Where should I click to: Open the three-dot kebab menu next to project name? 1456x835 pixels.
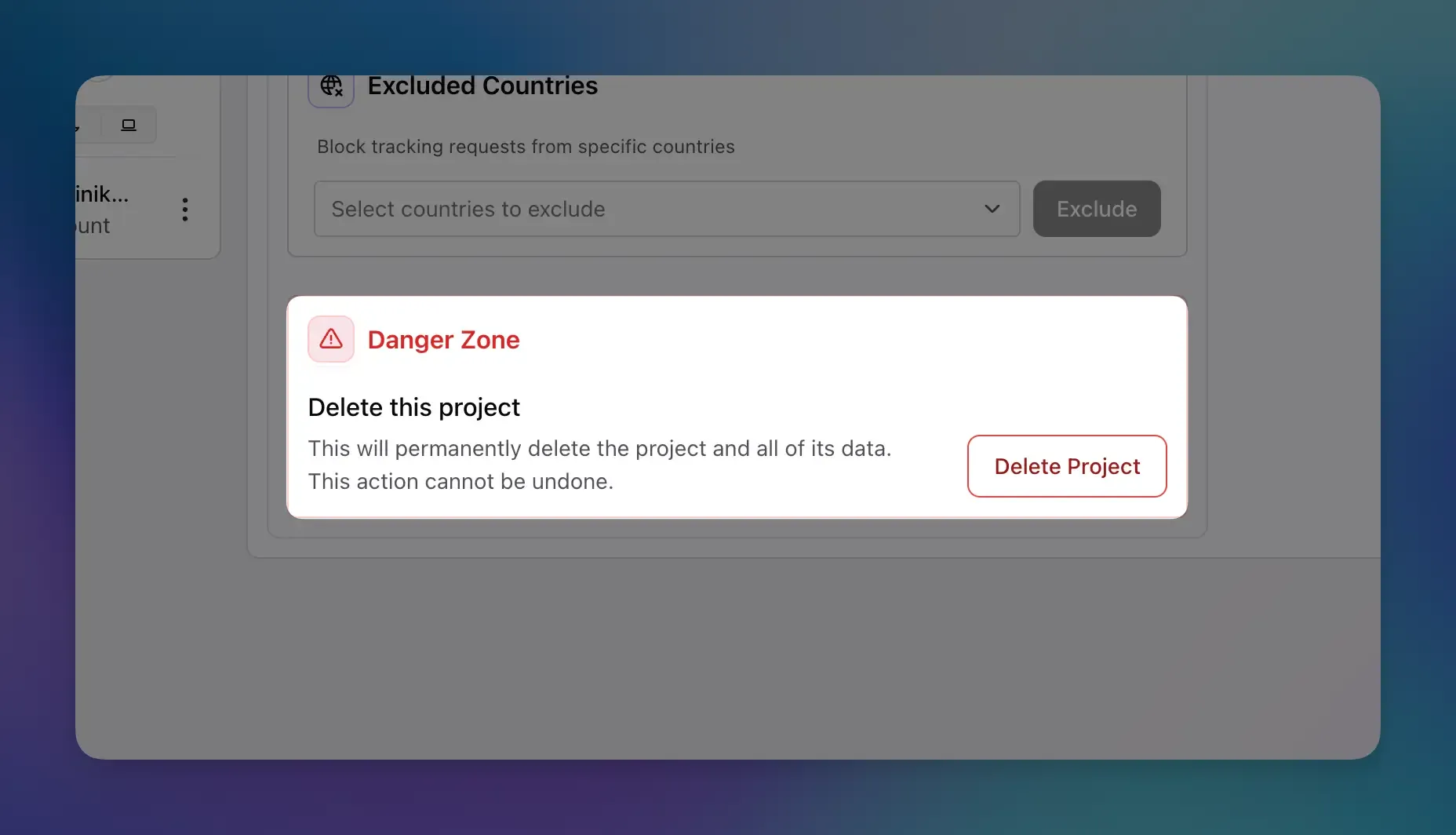185,209
